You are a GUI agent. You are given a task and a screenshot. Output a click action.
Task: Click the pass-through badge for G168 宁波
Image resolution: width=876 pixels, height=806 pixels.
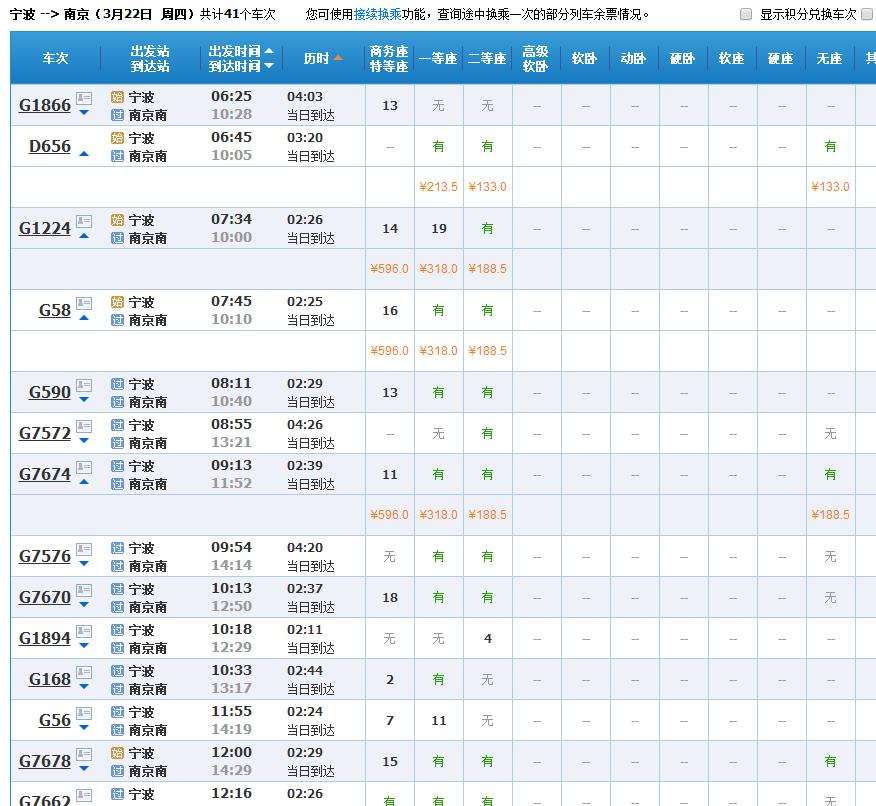[x=117, y=671]
